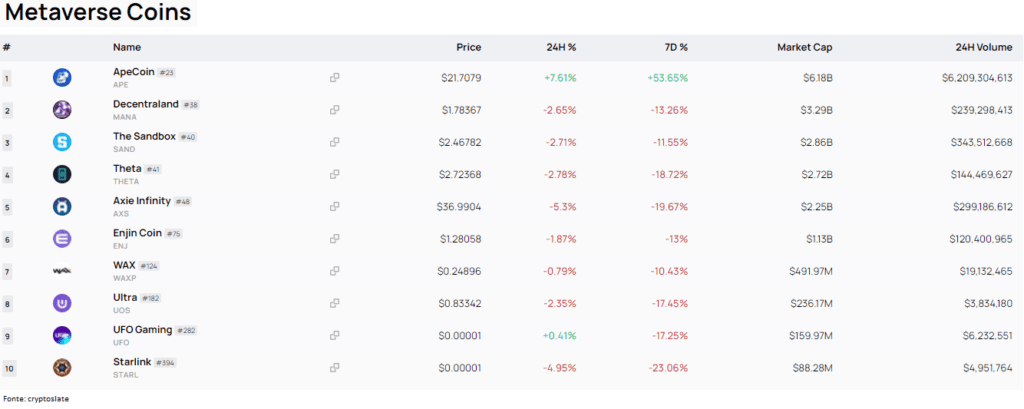Sort by the Market Cap column header
This screenshot has width=1024, height=409.
805,48
